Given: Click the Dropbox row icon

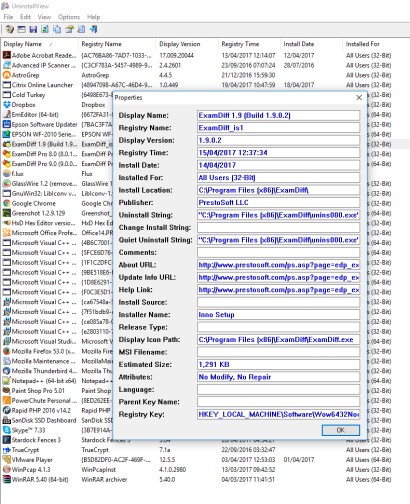Looking at the screenshot, I should pyautogui.click(x=6, y=105).
